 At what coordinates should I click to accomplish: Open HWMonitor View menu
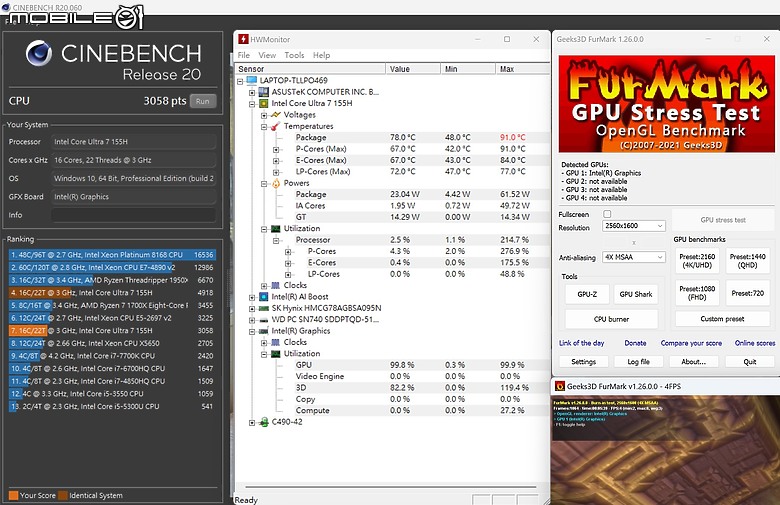[x=267, y=55]
